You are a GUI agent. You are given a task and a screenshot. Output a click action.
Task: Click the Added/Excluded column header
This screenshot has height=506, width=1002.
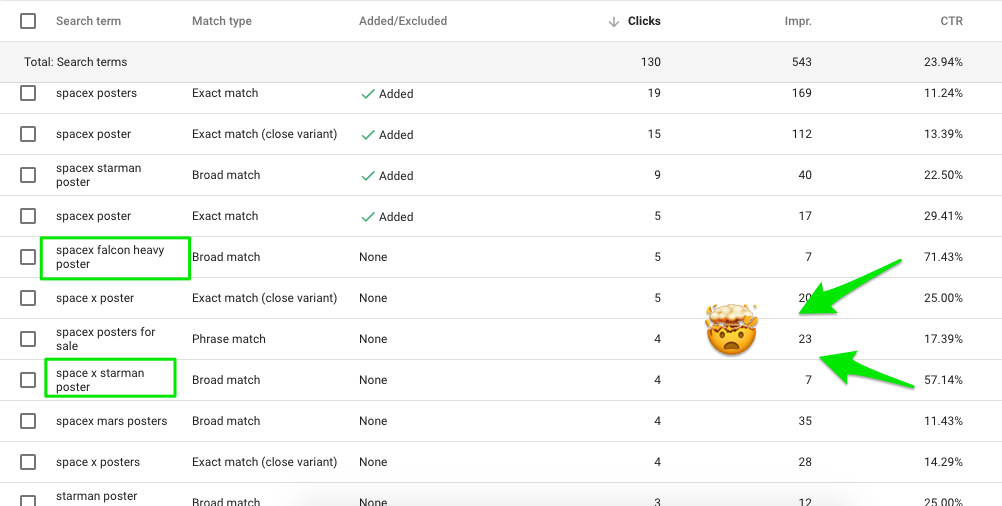(403, 21)
